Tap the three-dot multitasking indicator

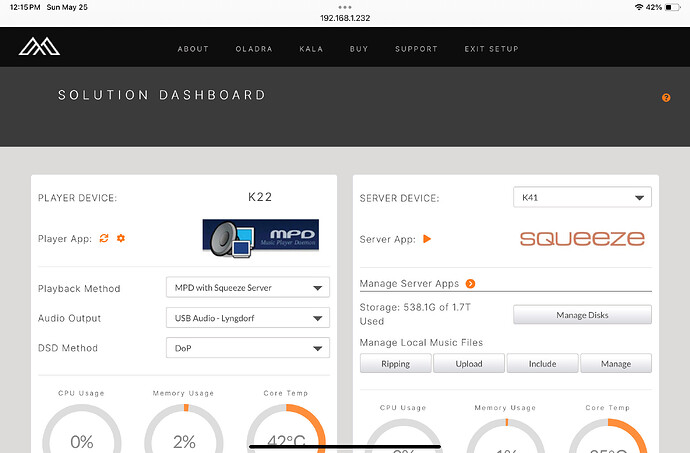coord(345,7)
